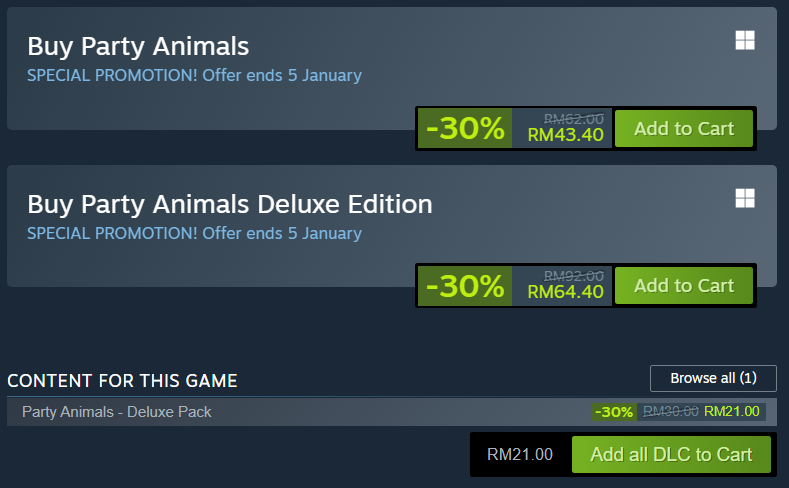Click the promotion text under Buy Party Animals
Screen dimensions: 789x488
[194, 75]
